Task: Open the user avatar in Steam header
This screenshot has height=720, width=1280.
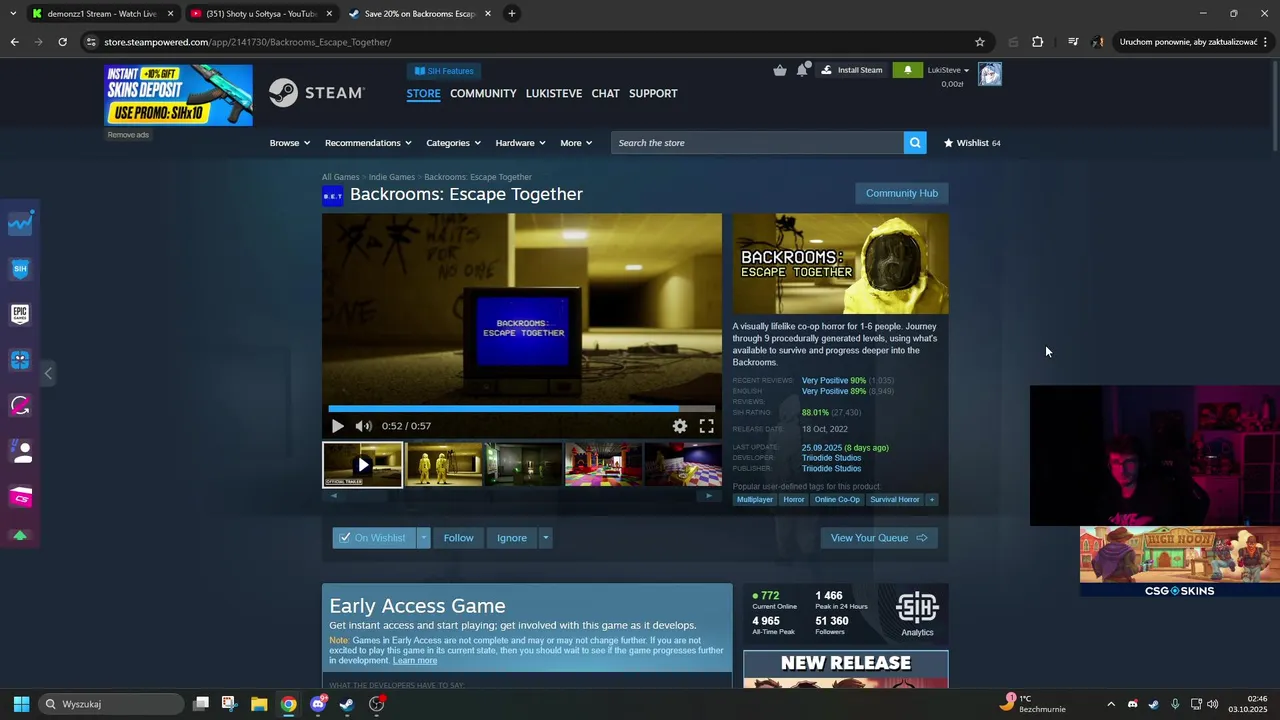Action: pyautogui.click(x=990, y=74)
